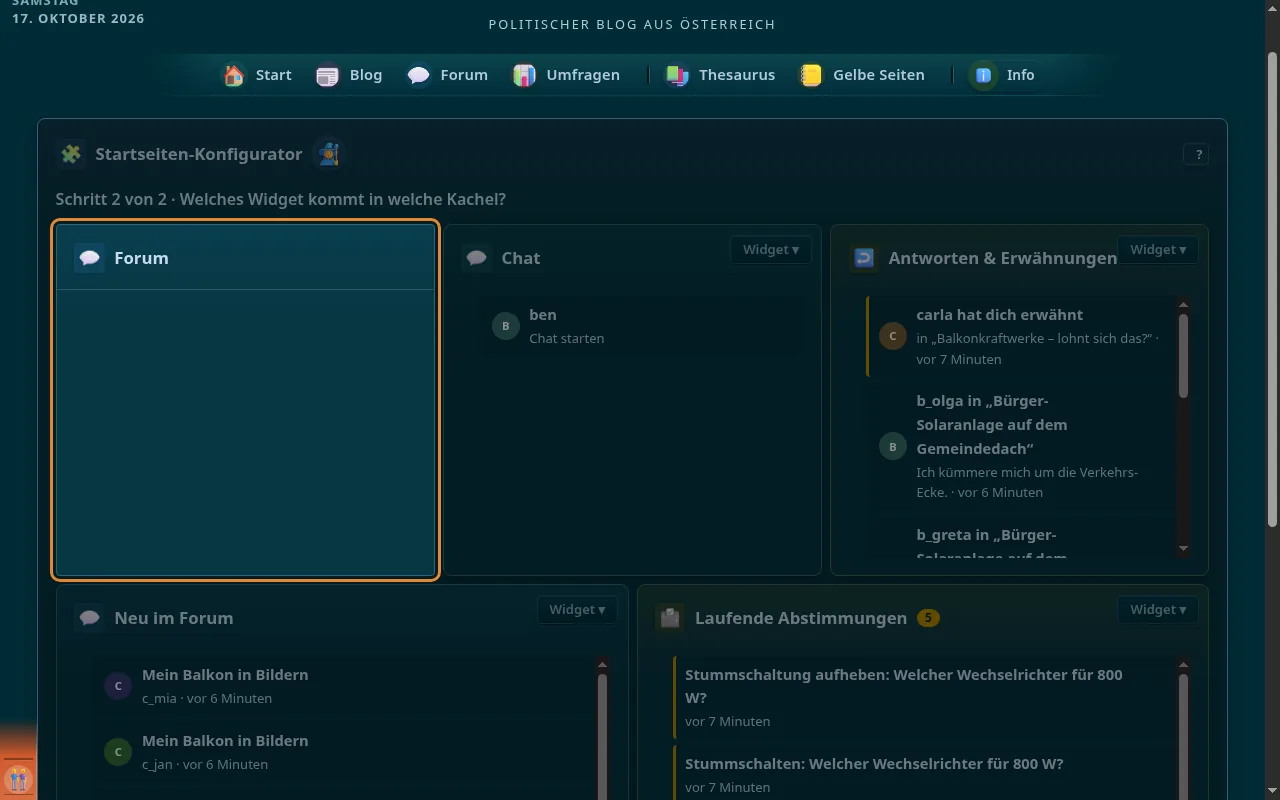Image resolution: width=1280 pixels, height=800 pixels.
Task: Click the 'Laufende Abstimmungen' tile title
Action: click(800, 618)
